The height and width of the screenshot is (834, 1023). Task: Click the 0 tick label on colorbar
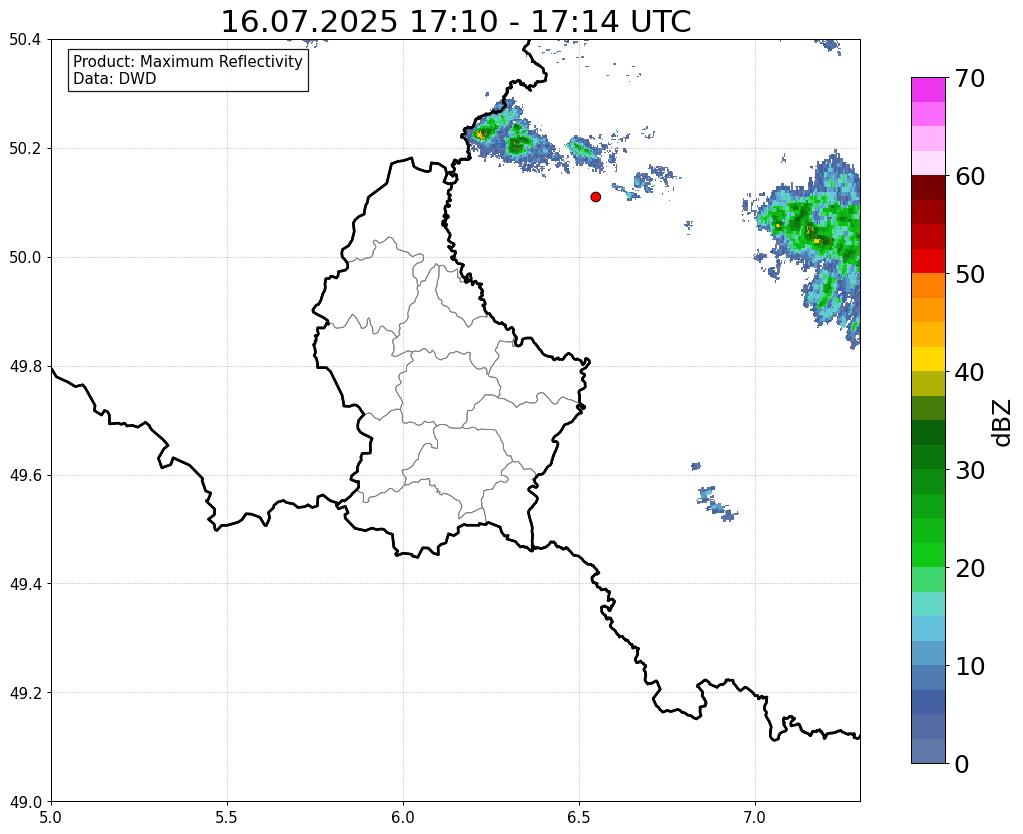[x=962, y=764]
